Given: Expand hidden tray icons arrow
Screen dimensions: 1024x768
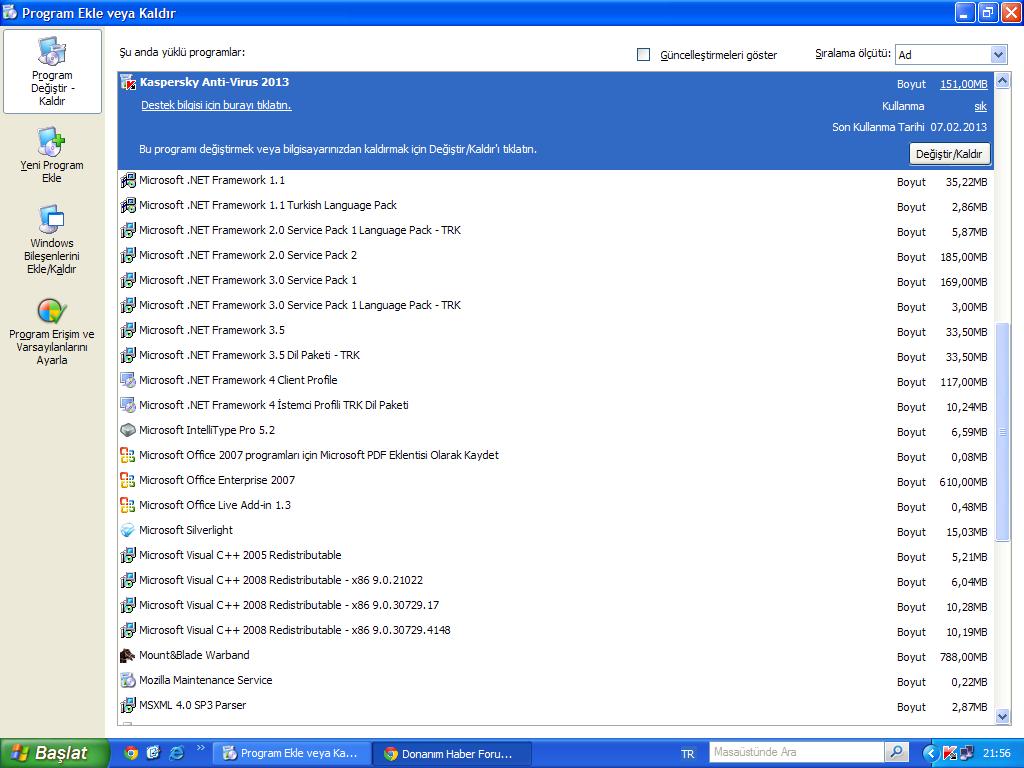Looking at the screenshot, I should tap(931, 753).
